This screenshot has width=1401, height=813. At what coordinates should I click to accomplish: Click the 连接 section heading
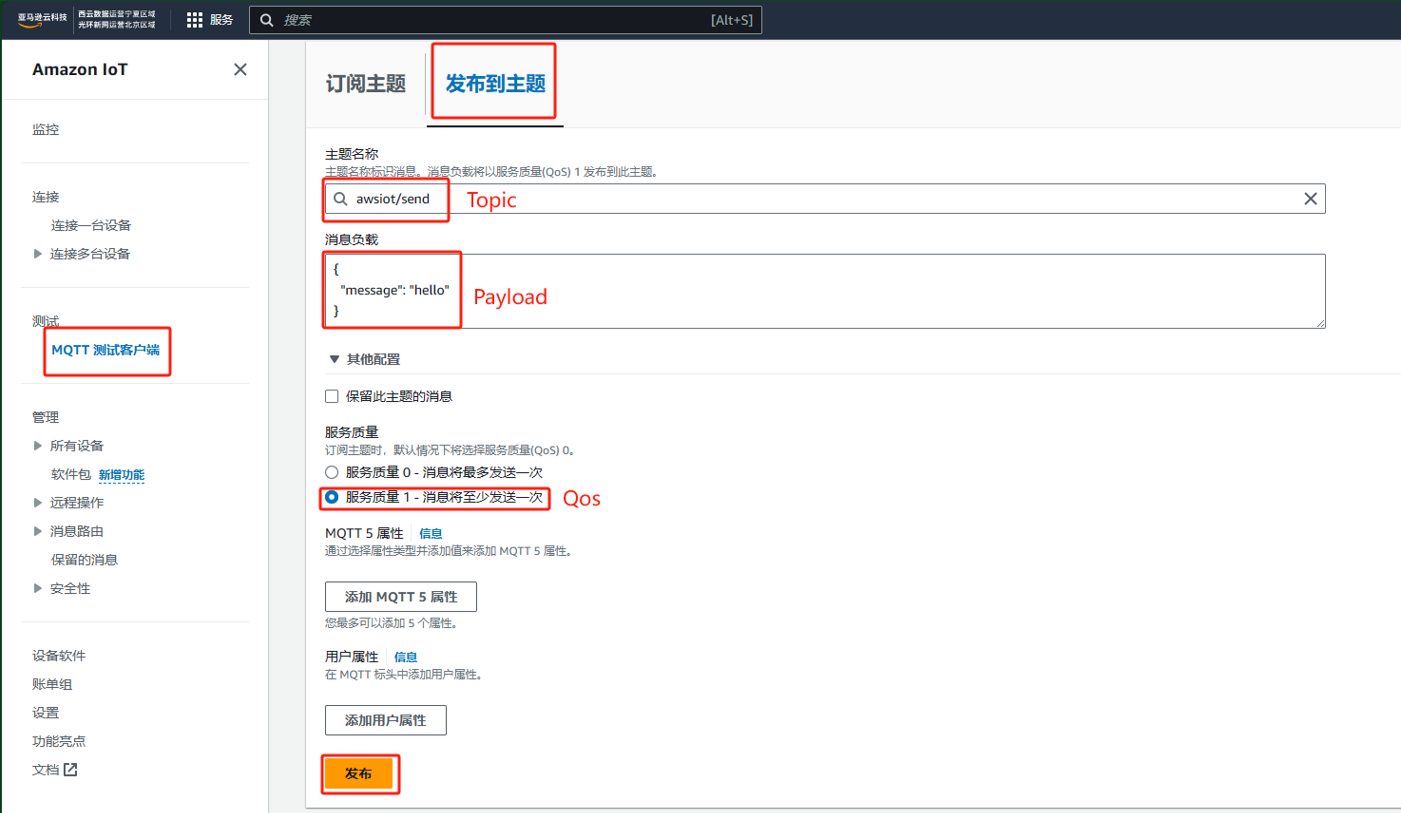point(46,197)
